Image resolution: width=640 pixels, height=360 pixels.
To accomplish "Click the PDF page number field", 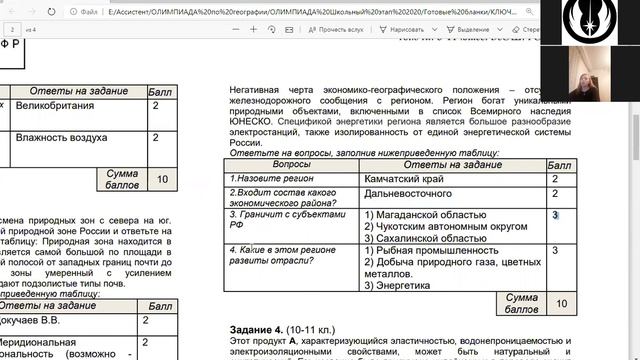I will pyautogui.click(x=12, y=29).
